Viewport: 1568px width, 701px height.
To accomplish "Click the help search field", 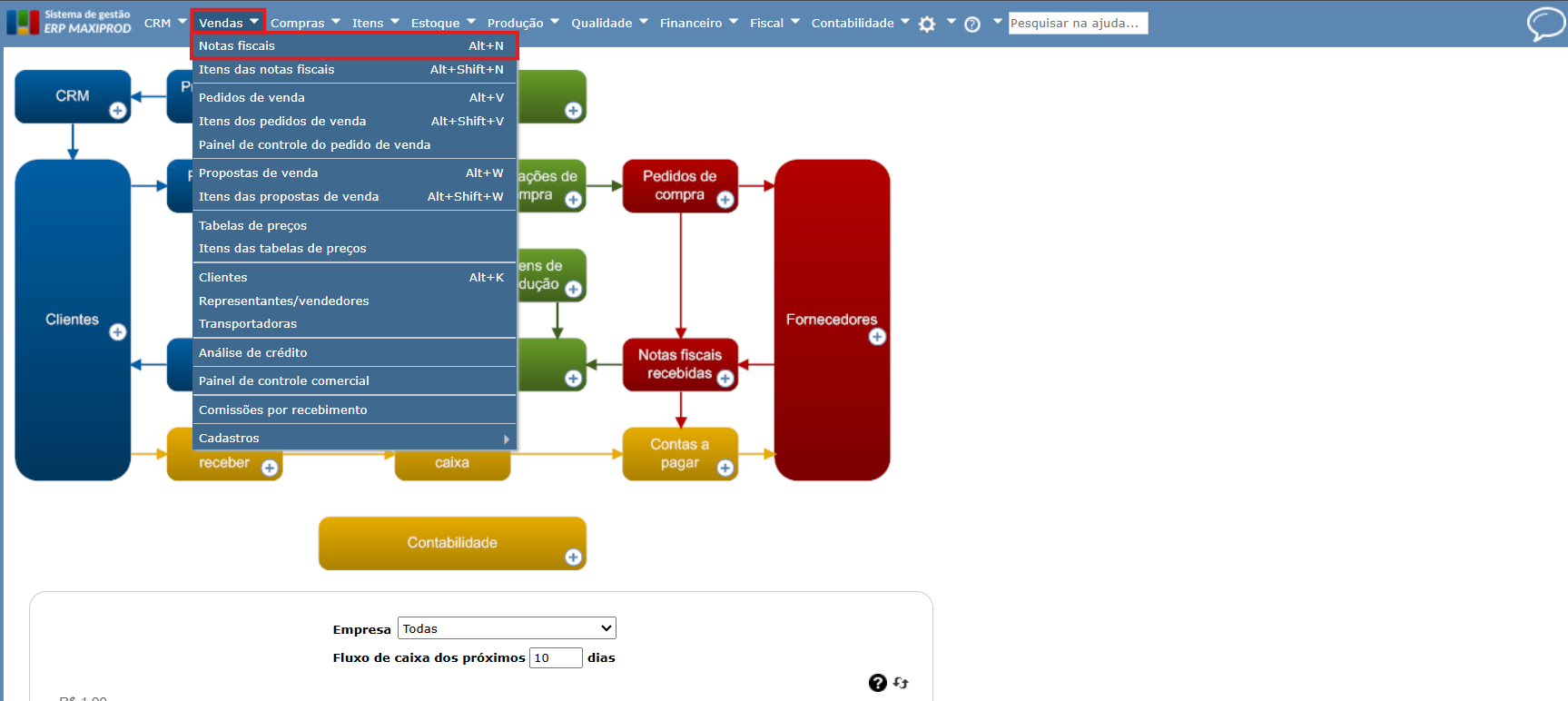I will [x=1078, y=23].
